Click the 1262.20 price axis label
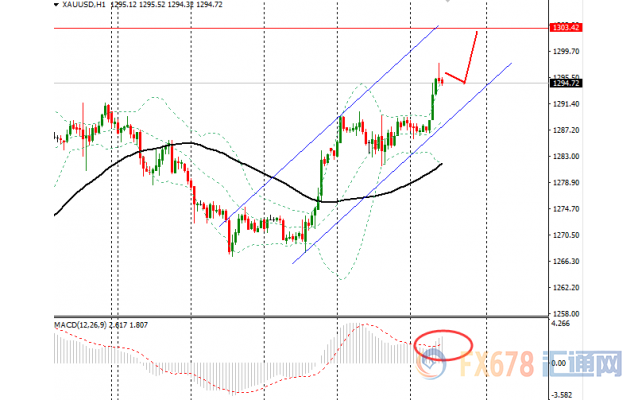 coord(566,288)
